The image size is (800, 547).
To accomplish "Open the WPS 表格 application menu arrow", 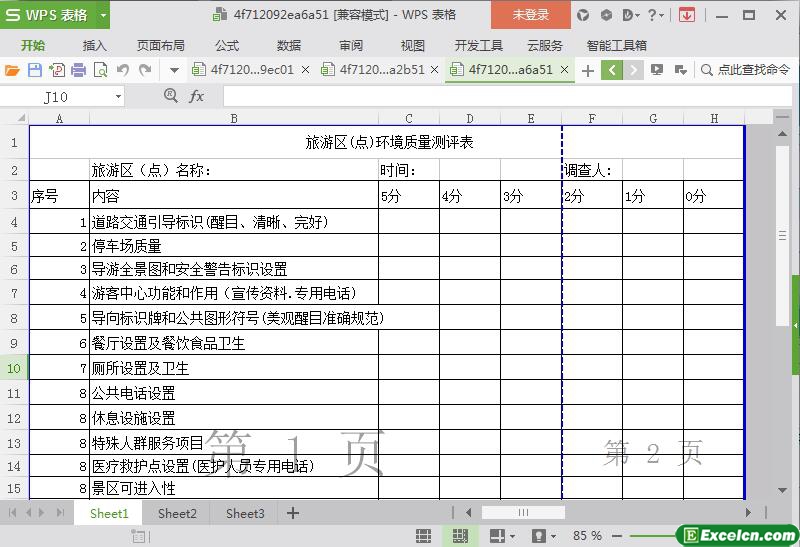I will [x=103, y=15].
